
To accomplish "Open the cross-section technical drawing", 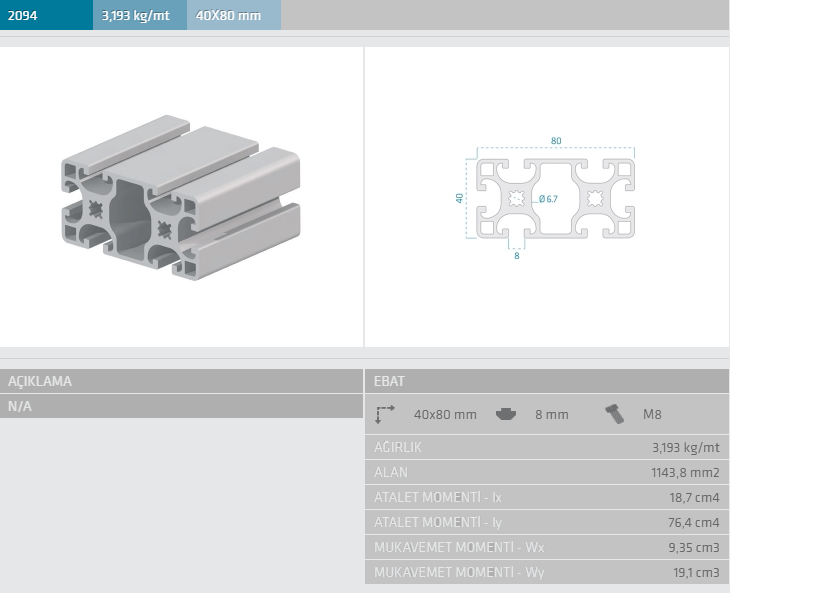I will click(554, 198).
